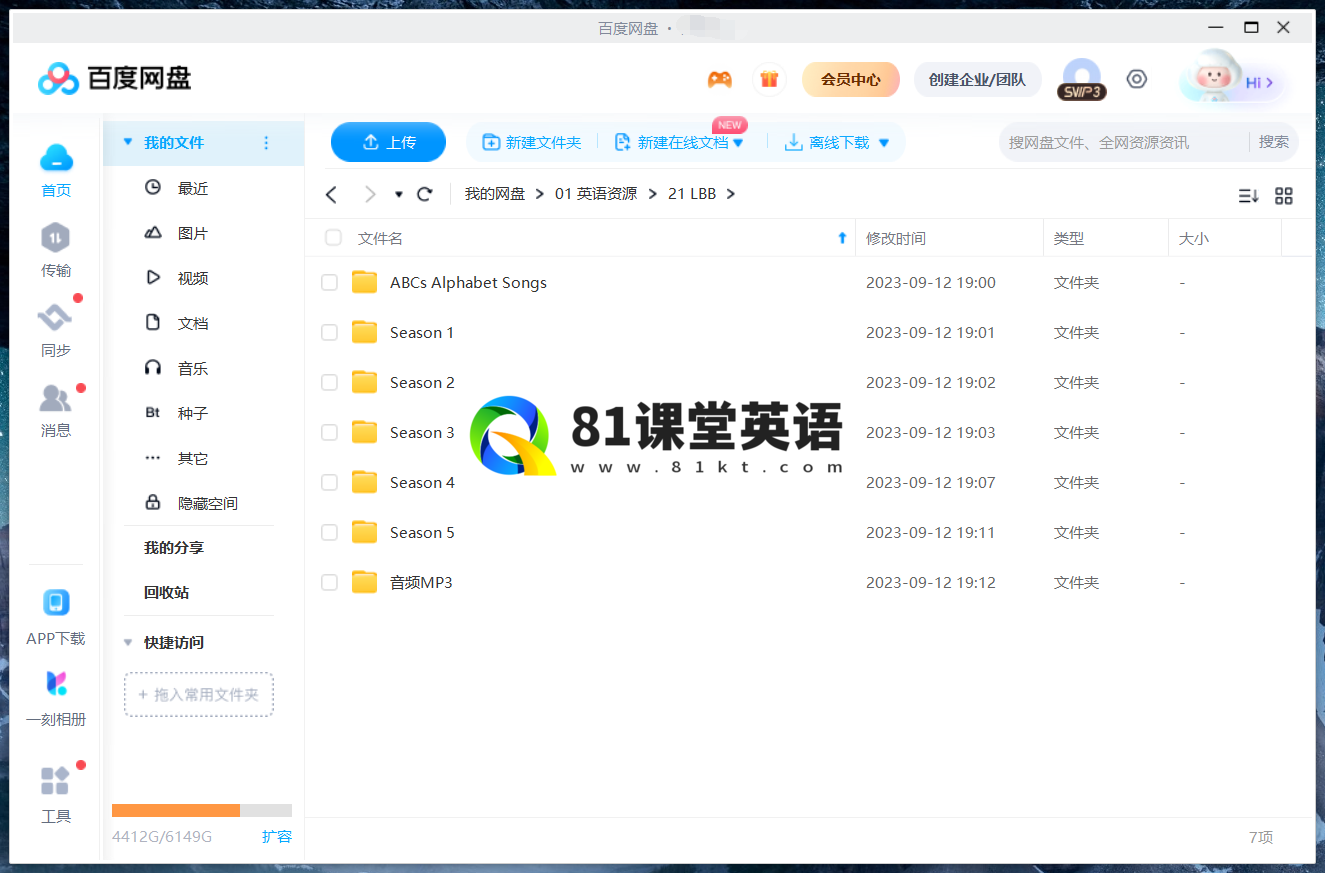Open the 离线下载 dropdown arrow
Image resolution: width=1325 pixels, height=873 pixels.
883,143
